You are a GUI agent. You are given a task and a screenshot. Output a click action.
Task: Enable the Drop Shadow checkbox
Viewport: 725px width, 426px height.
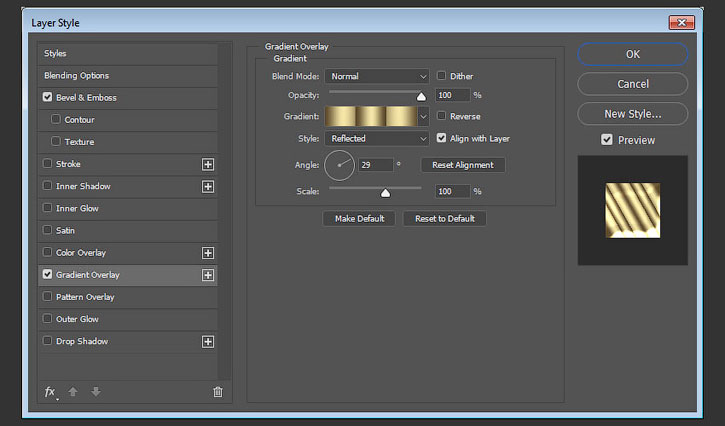coord(47,340)
